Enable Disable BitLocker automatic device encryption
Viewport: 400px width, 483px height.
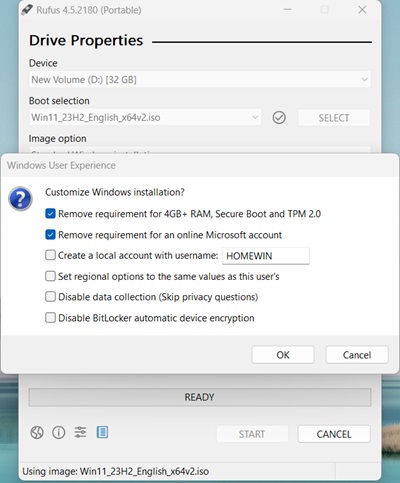coord(50,318)
